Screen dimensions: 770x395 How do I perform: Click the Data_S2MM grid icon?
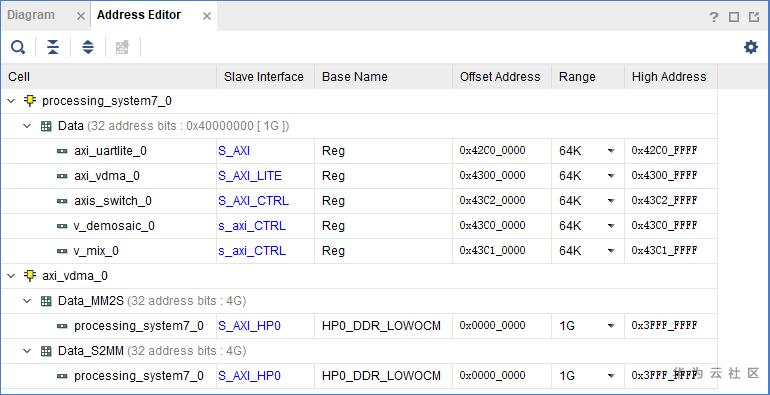tap(46, 351)
